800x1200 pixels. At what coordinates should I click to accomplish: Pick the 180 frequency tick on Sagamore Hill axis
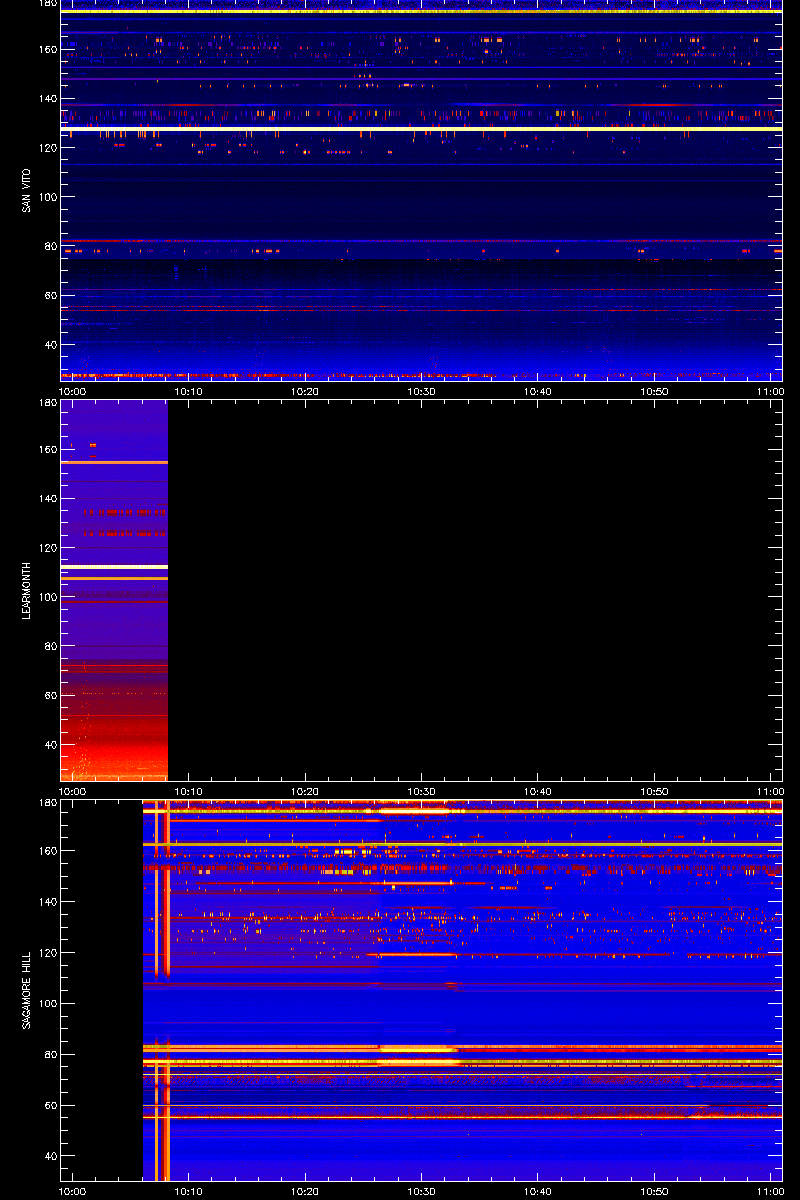(x=46, y=803)
